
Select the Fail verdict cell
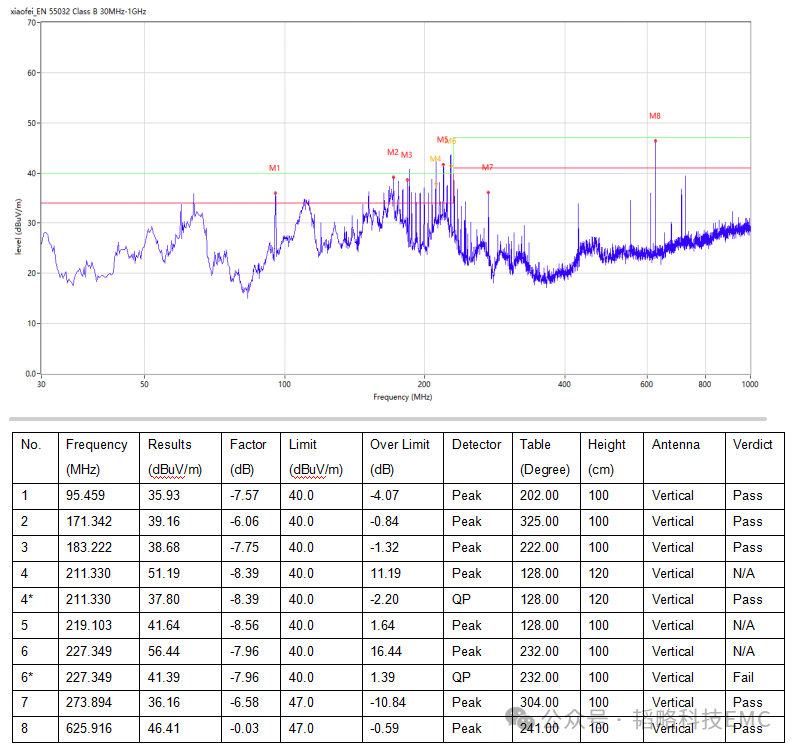(743, 677)
